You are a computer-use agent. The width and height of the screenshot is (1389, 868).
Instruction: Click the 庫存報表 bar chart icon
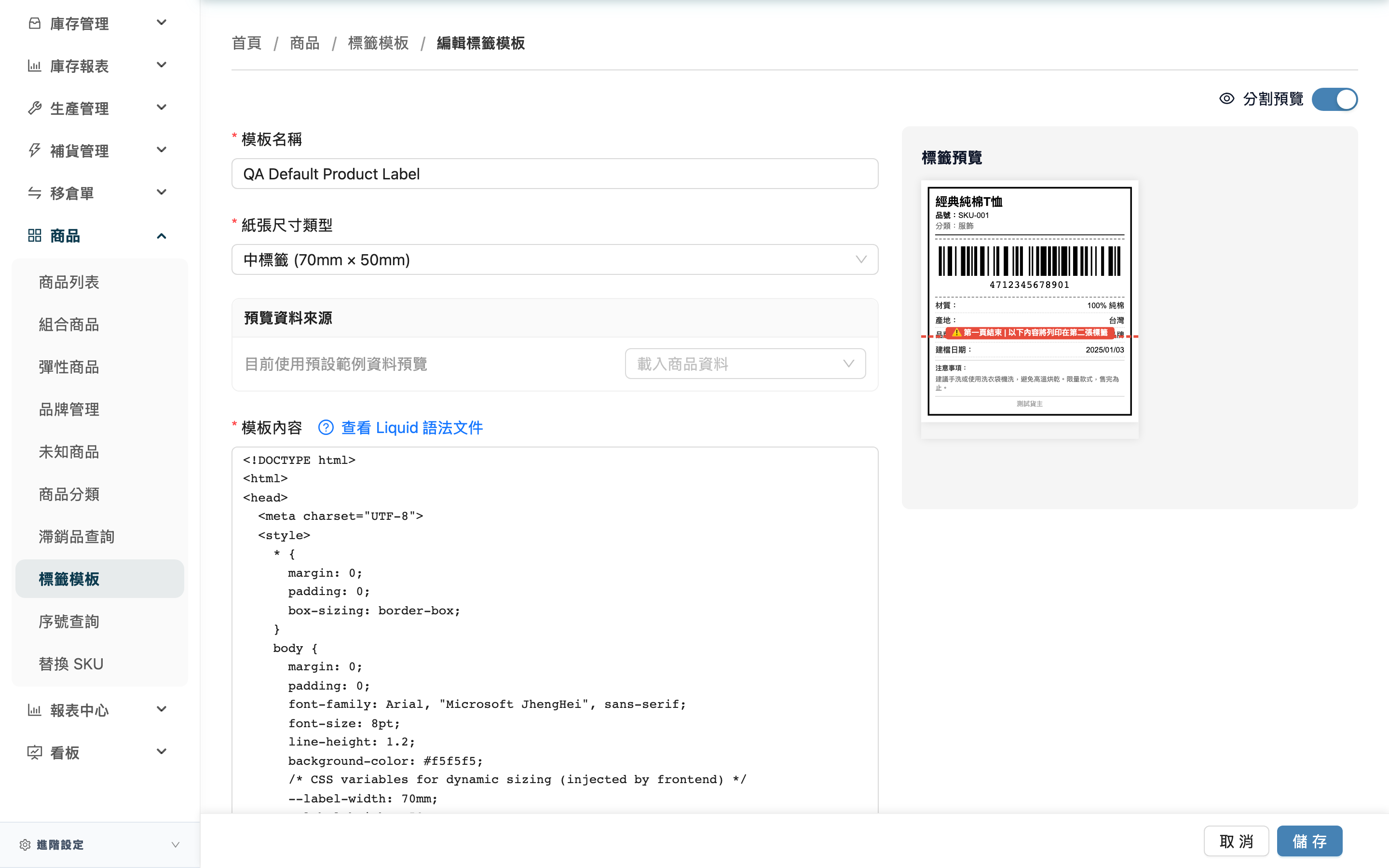[34, 66]
